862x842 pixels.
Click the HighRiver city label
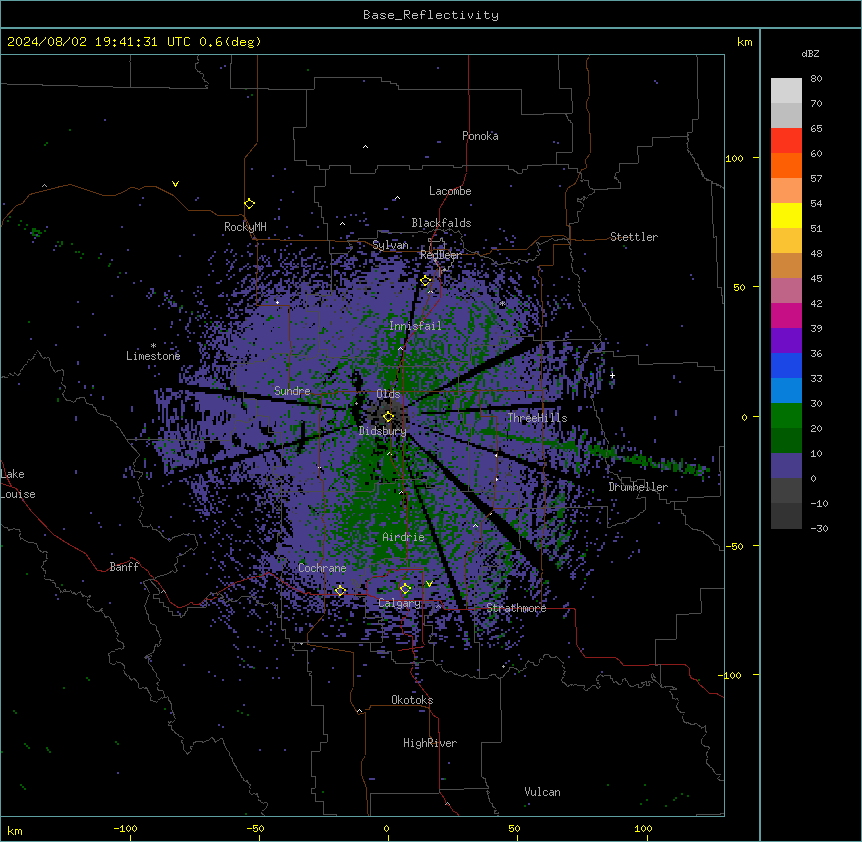(x=430, y=743)
